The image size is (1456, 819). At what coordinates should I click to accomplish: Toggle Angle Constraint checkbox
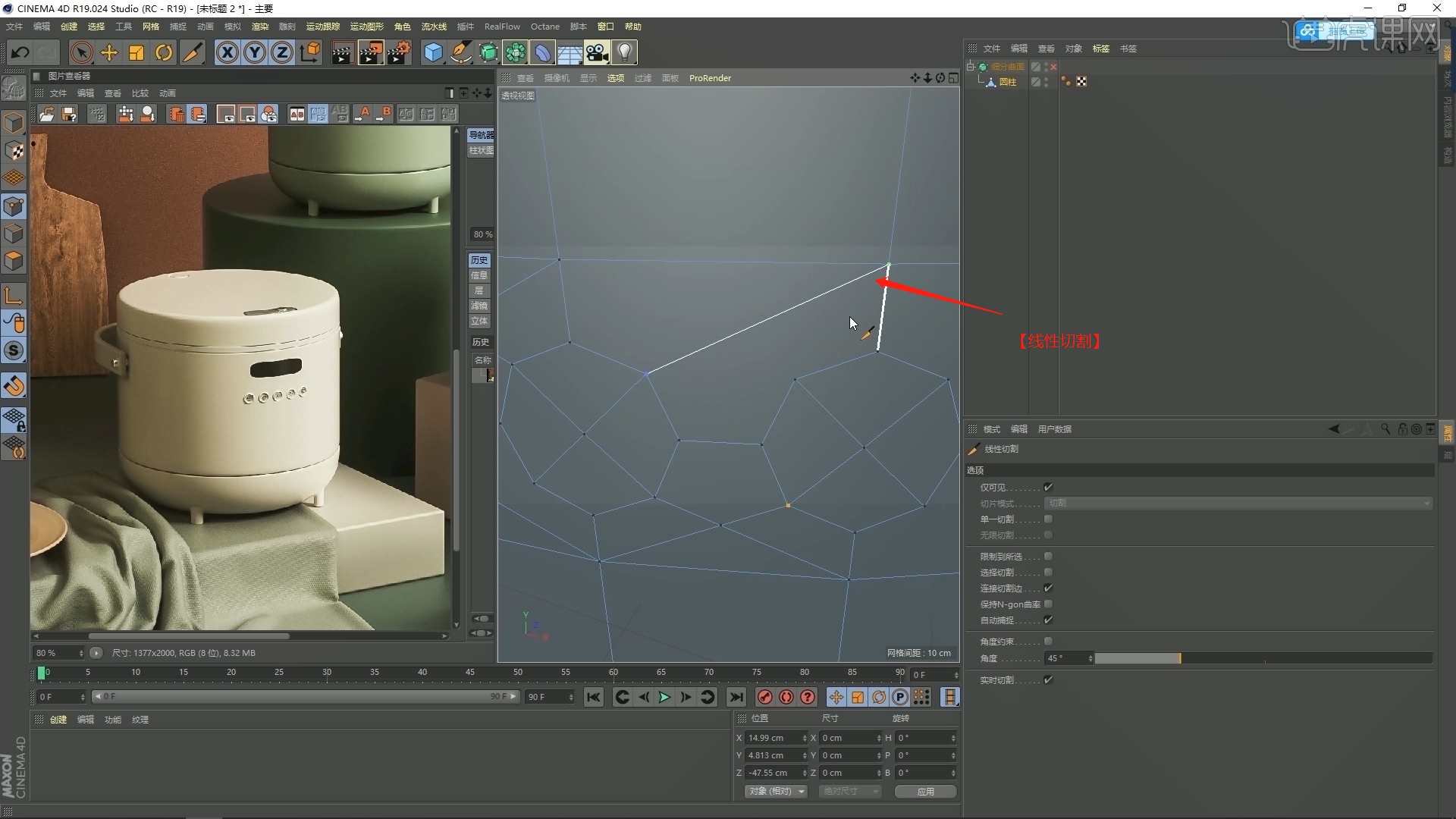coord(1048,642)
